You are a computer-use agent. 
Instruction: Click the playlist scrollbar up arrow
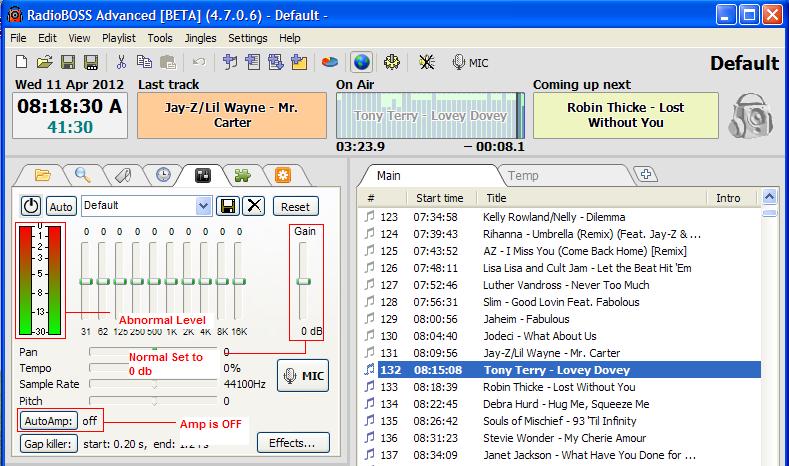pos(769,196)
